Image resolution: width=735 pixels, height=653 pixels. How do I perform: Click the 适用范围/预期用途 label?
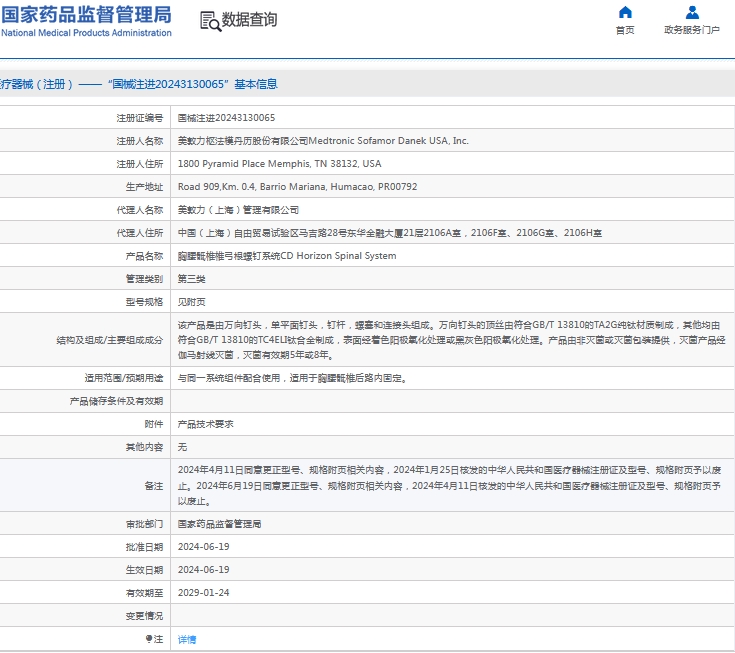[x=124, y=378]
